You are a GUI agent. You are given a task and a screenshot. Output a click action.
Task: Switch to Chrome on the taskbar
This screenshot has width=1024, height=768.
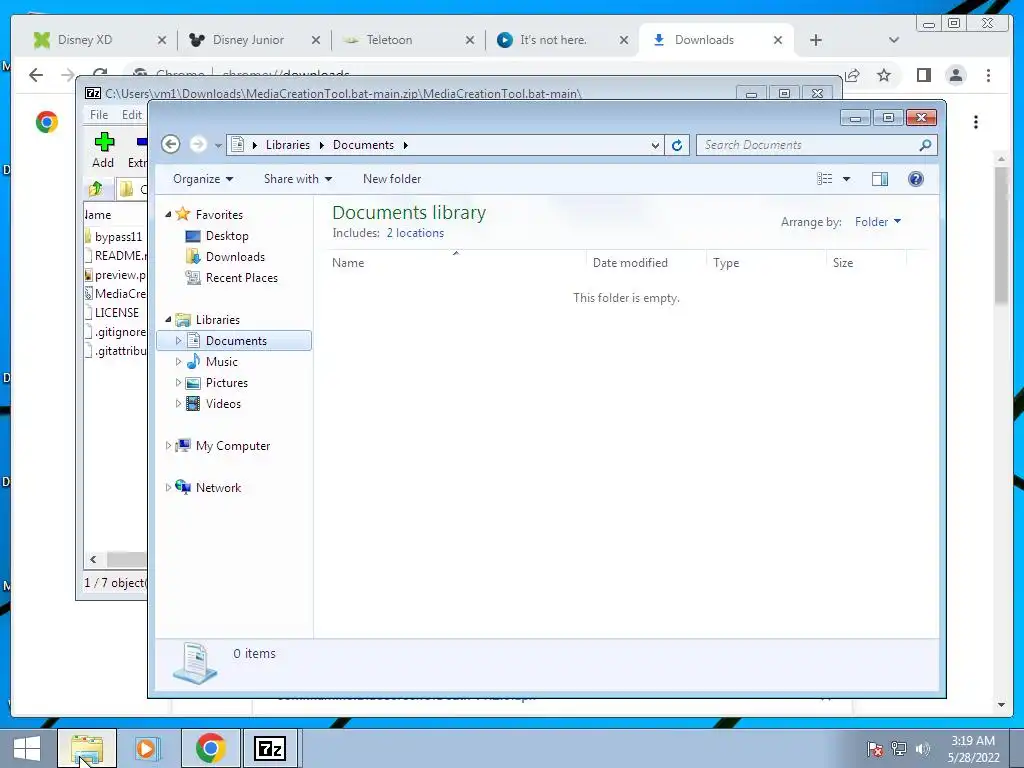point(210,748)
